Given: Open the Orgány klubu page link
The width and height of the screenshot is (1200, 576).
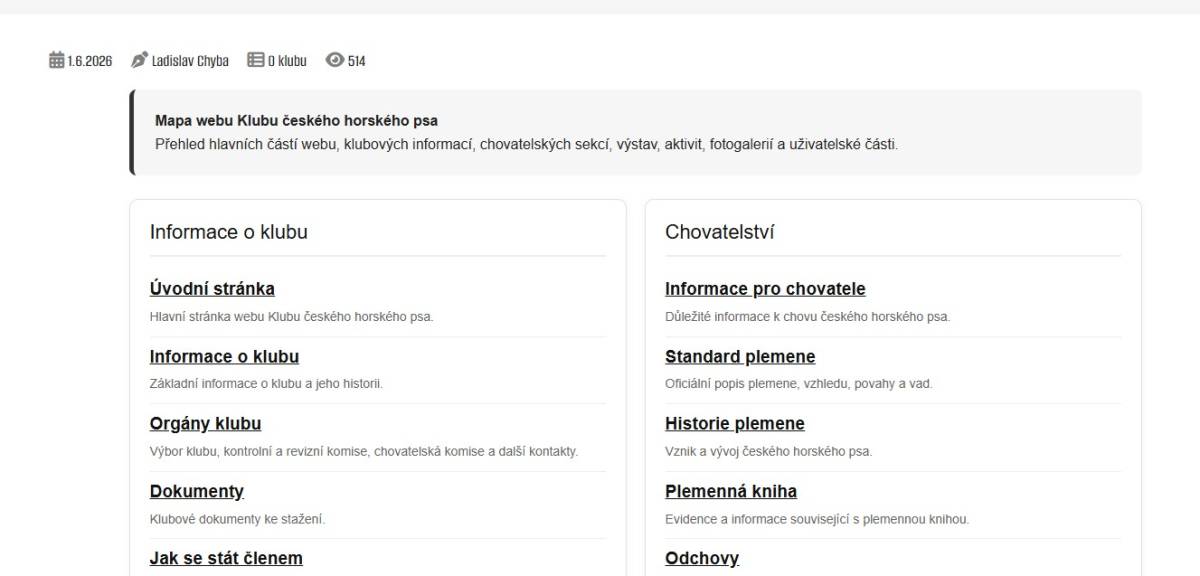Looking at the screenshot, I should 205,423.
